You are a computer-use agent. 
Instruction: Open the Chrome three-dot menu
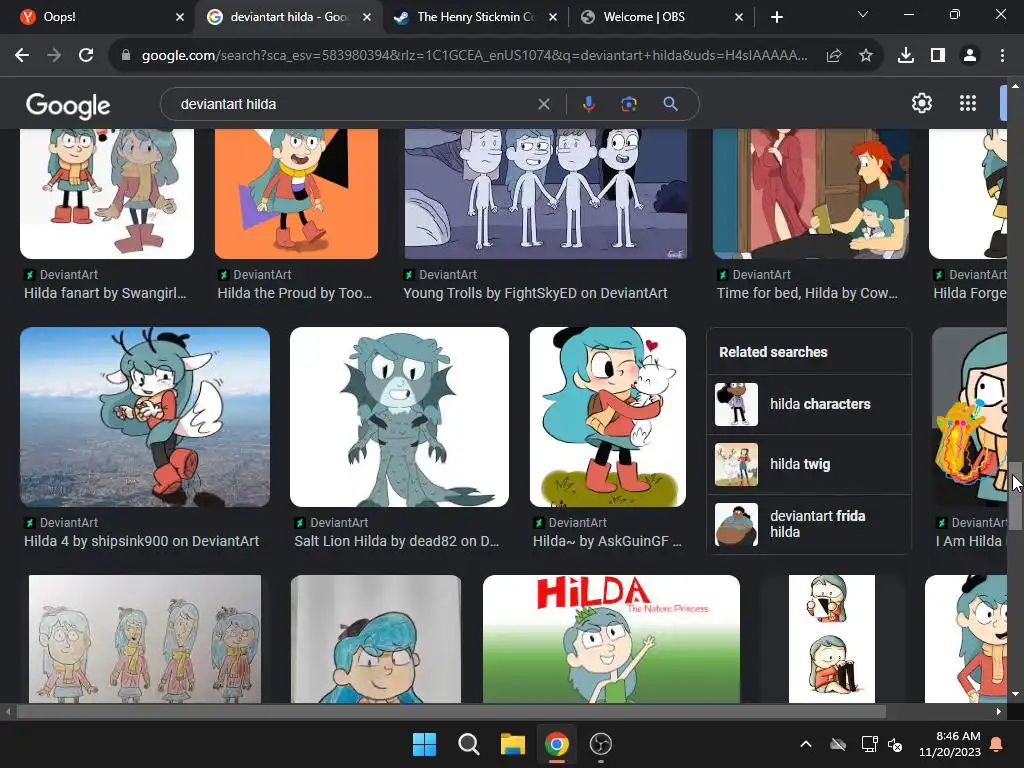coord(1002,56)
